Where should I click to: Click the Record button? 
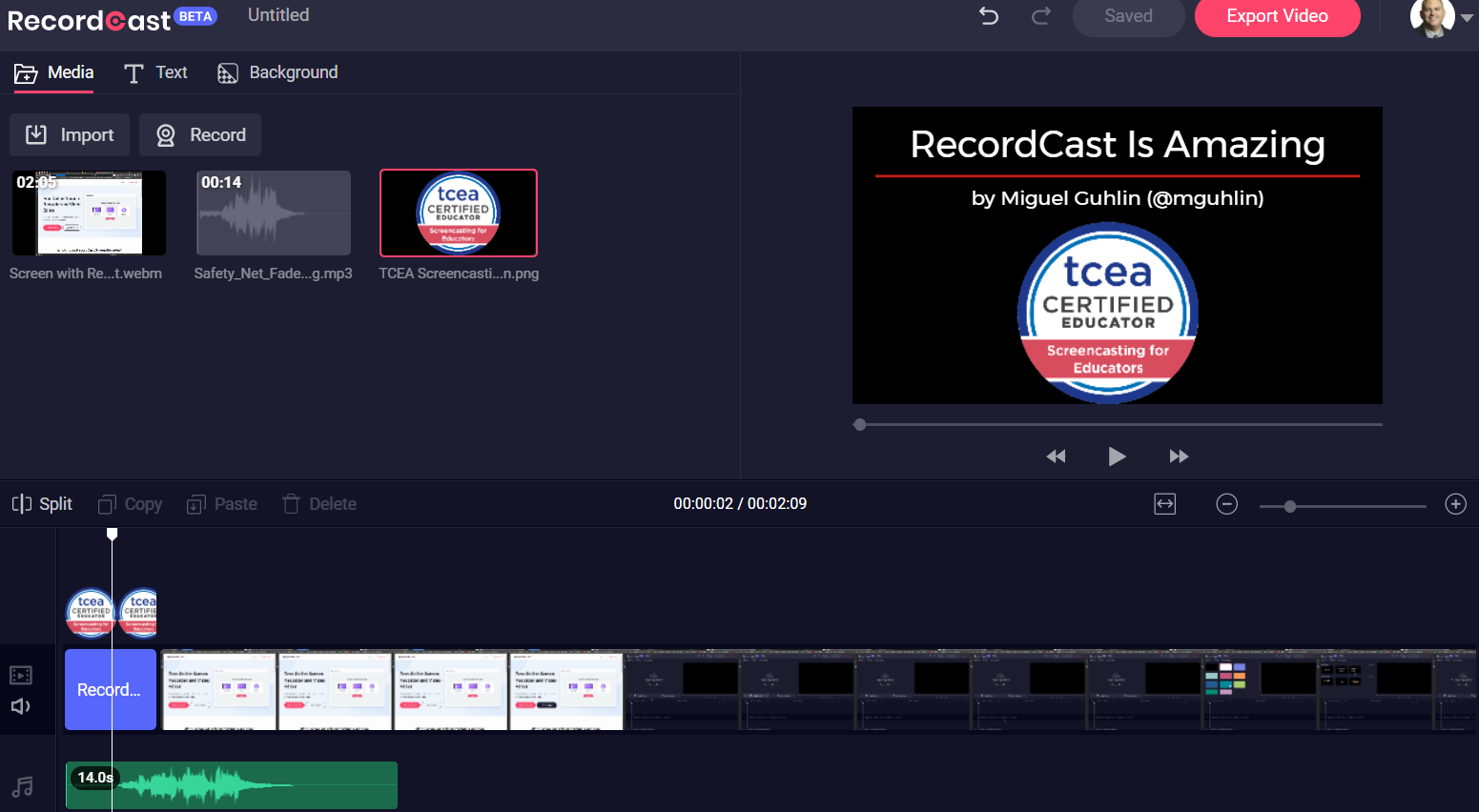pos(200,134)
